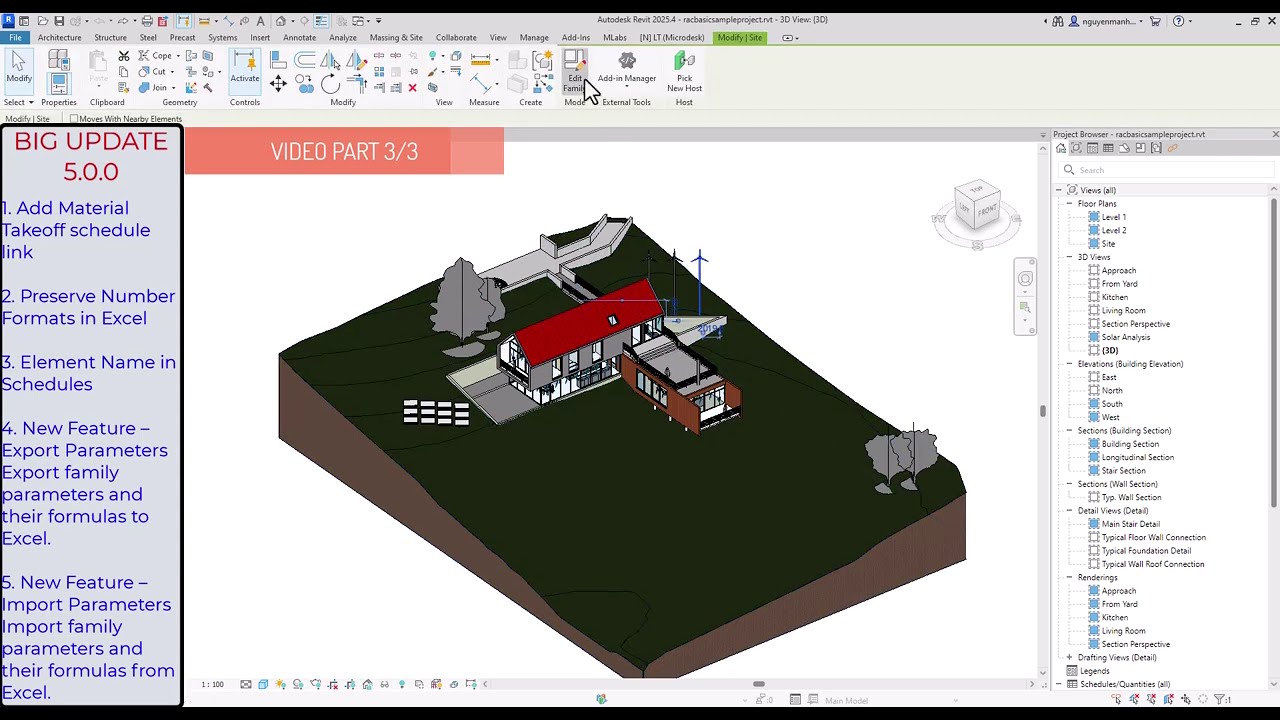Open the File menu
Viewport: 1280px width, 720px height.
click(15, 38)
